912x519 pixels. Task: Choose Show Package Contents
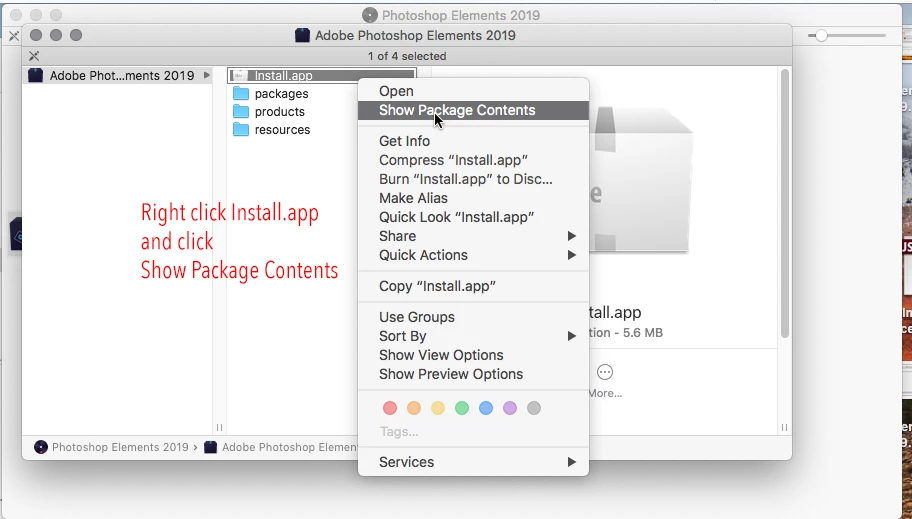[x=473, y=111]
